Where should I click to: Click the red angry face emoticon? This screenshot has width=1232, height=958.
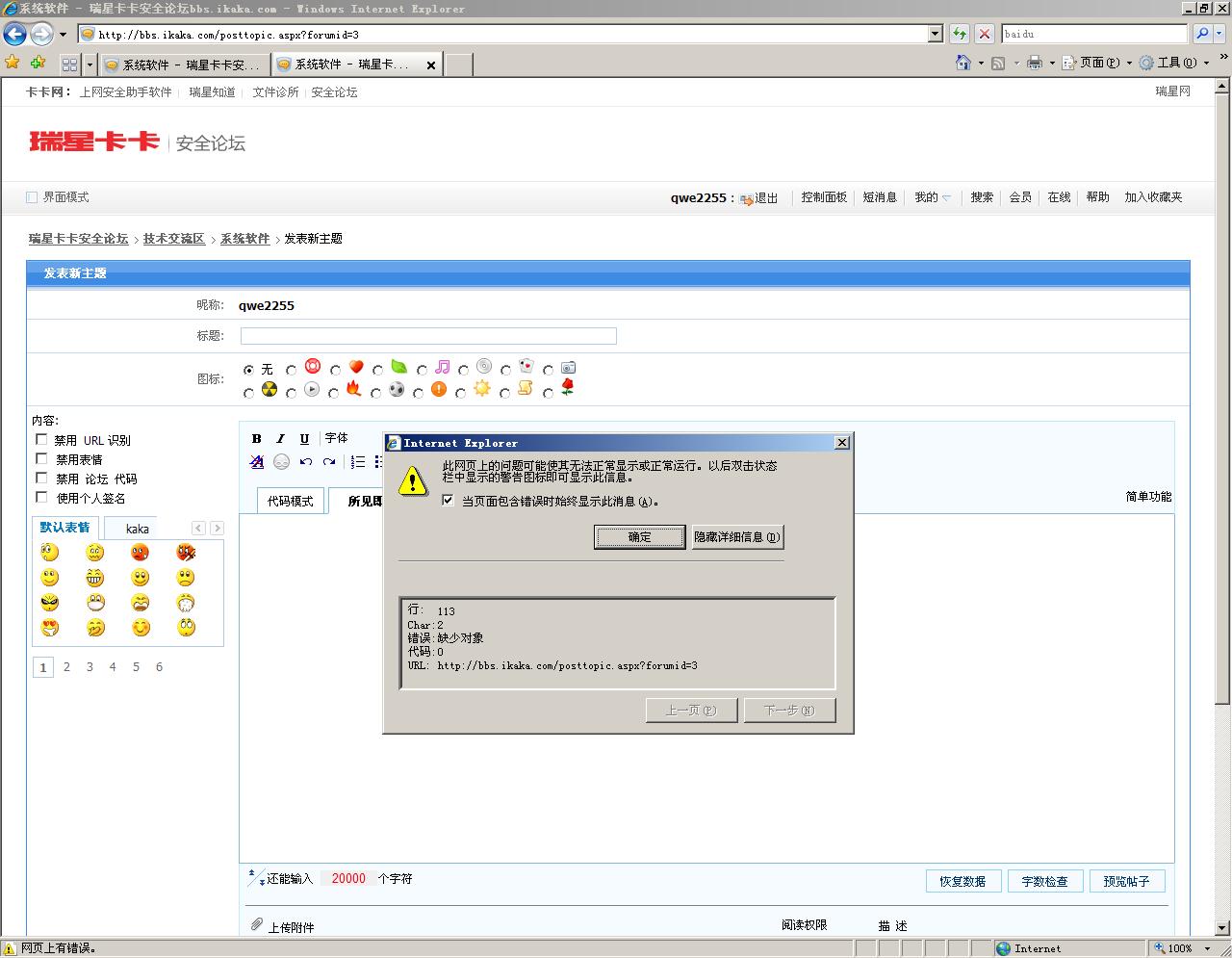point(141,552)
